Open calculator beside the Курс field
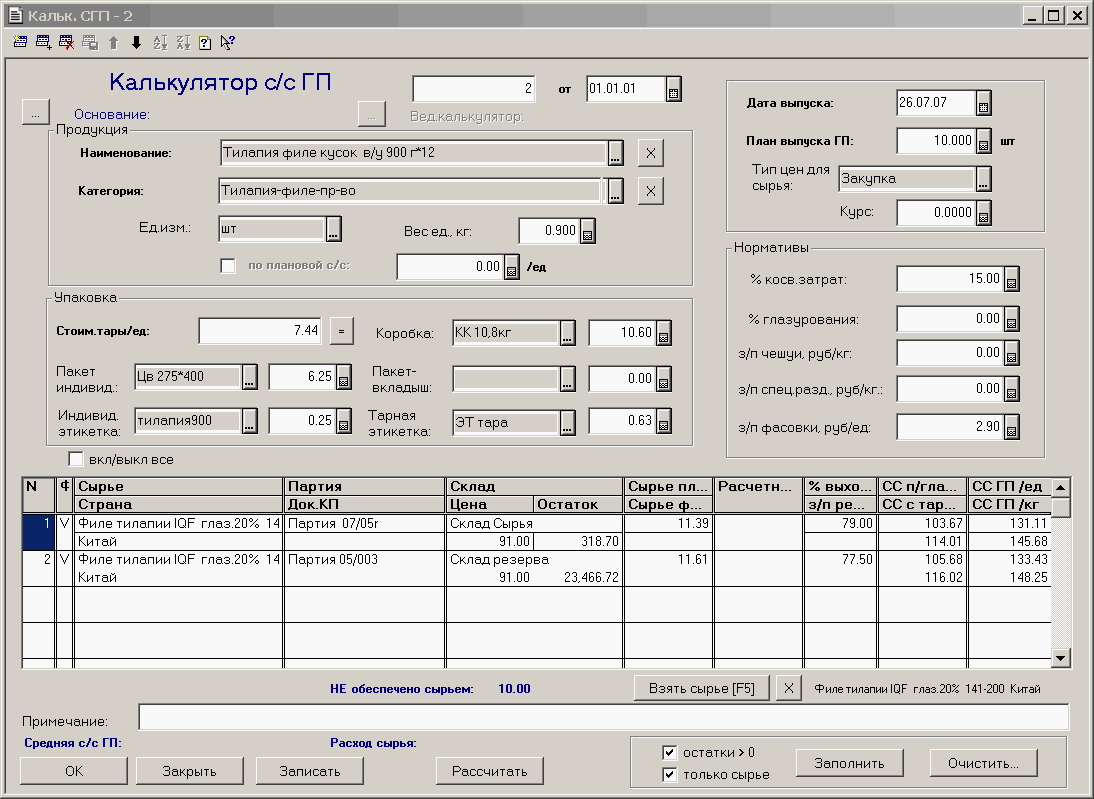Screen dimensions: 1094x799 (x=983, y=214)
